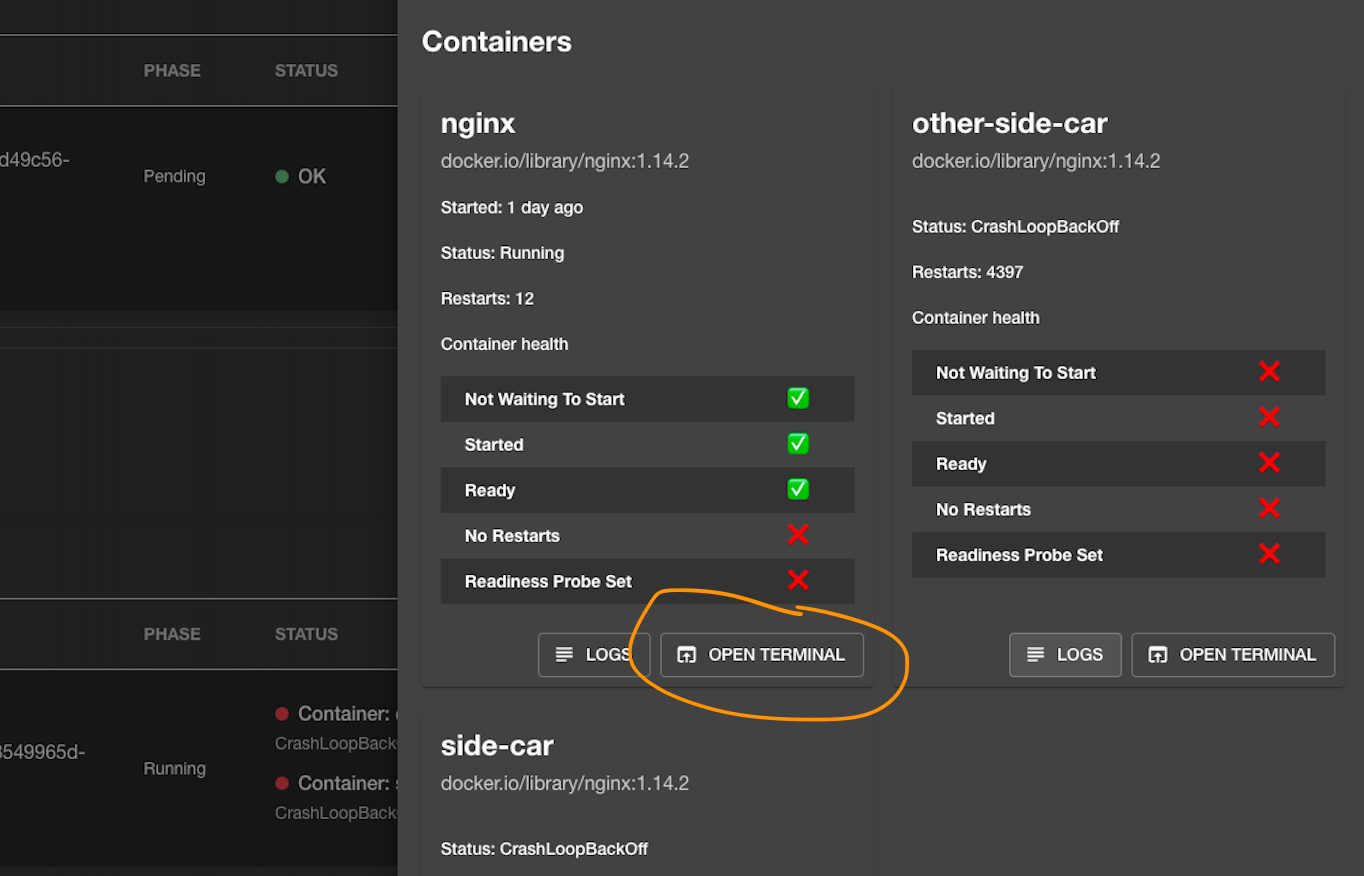
Task: Click the OK status text
Action: click(x=312, y=177)
